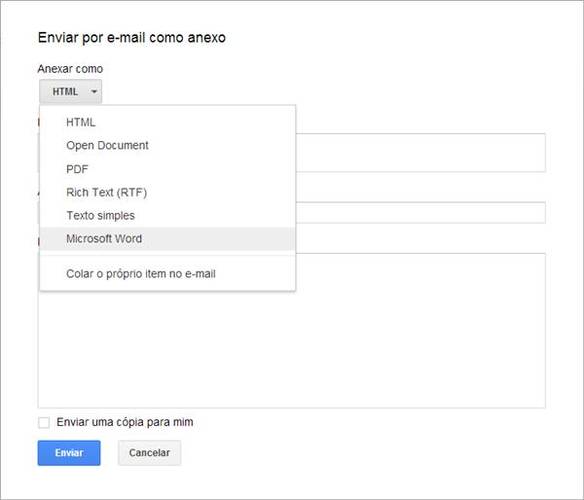Viewport: 584px width, 500px height.
Task: Select Rich Text (RTF) option
Action: click(167, 192)
